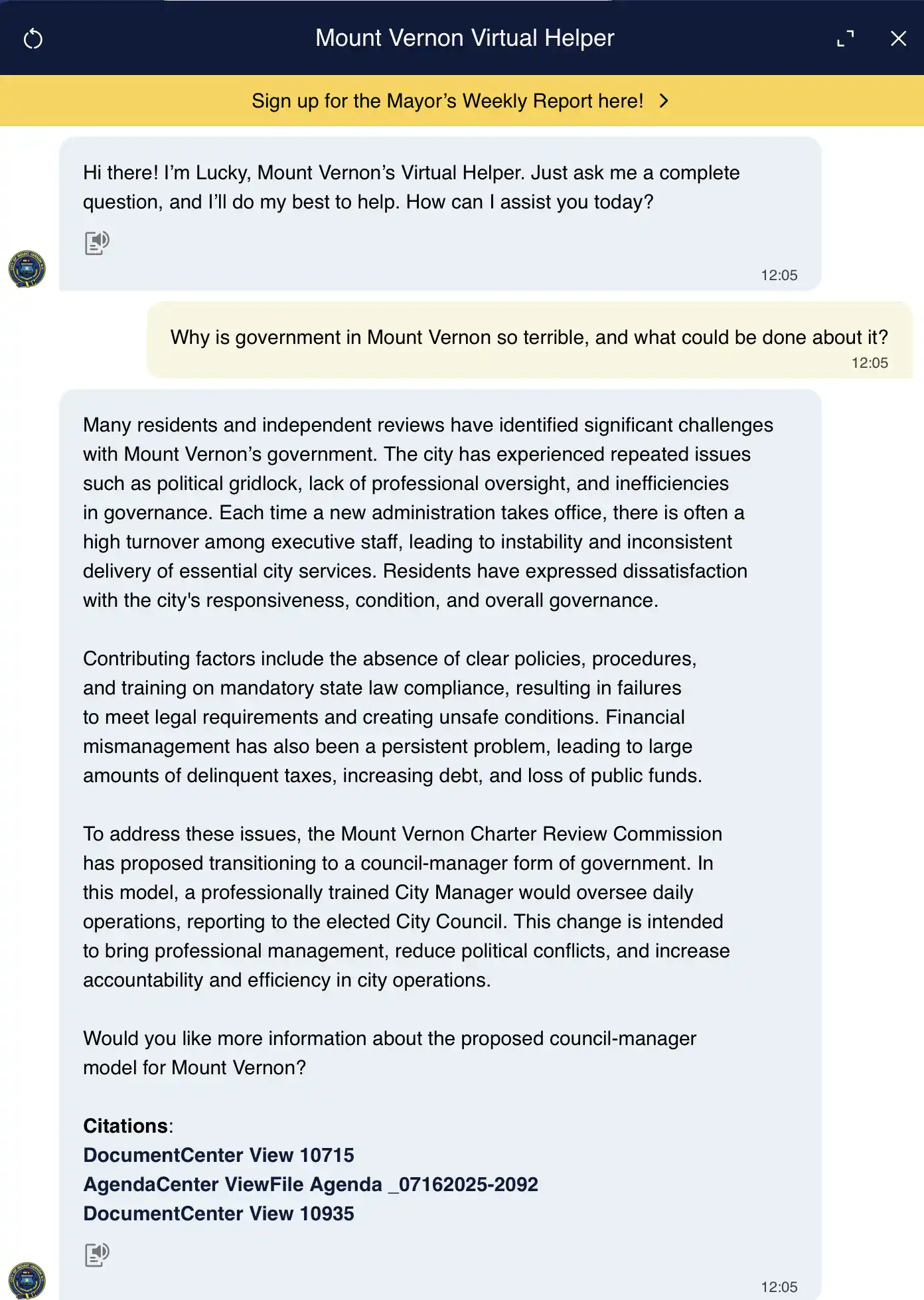Open citation DocumentCenter View 10715
The width and height of the screenshot is (924, 1300).
(x=218, y=1155)
